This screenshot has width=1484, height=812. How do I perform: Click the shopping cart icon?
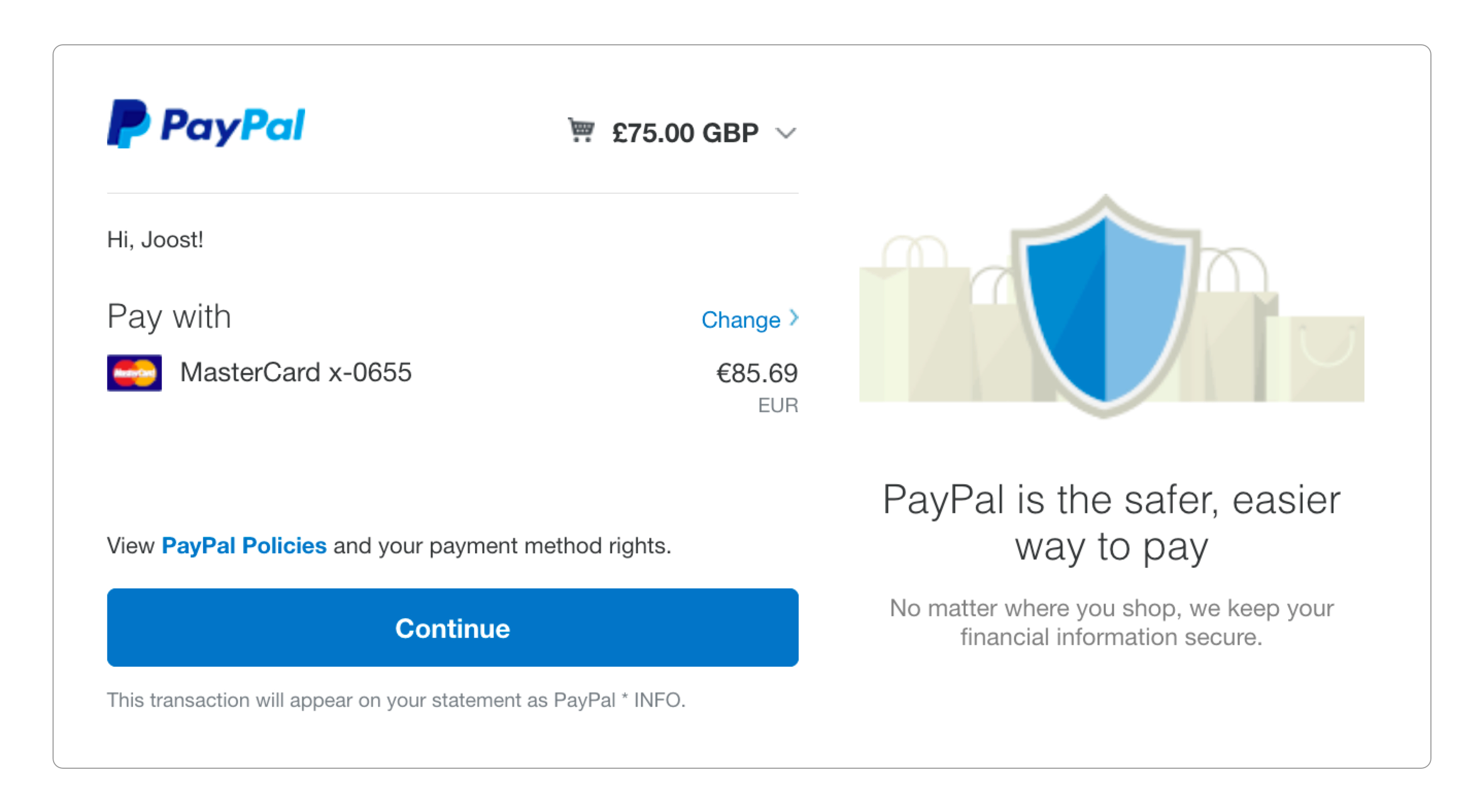(581, 130)
